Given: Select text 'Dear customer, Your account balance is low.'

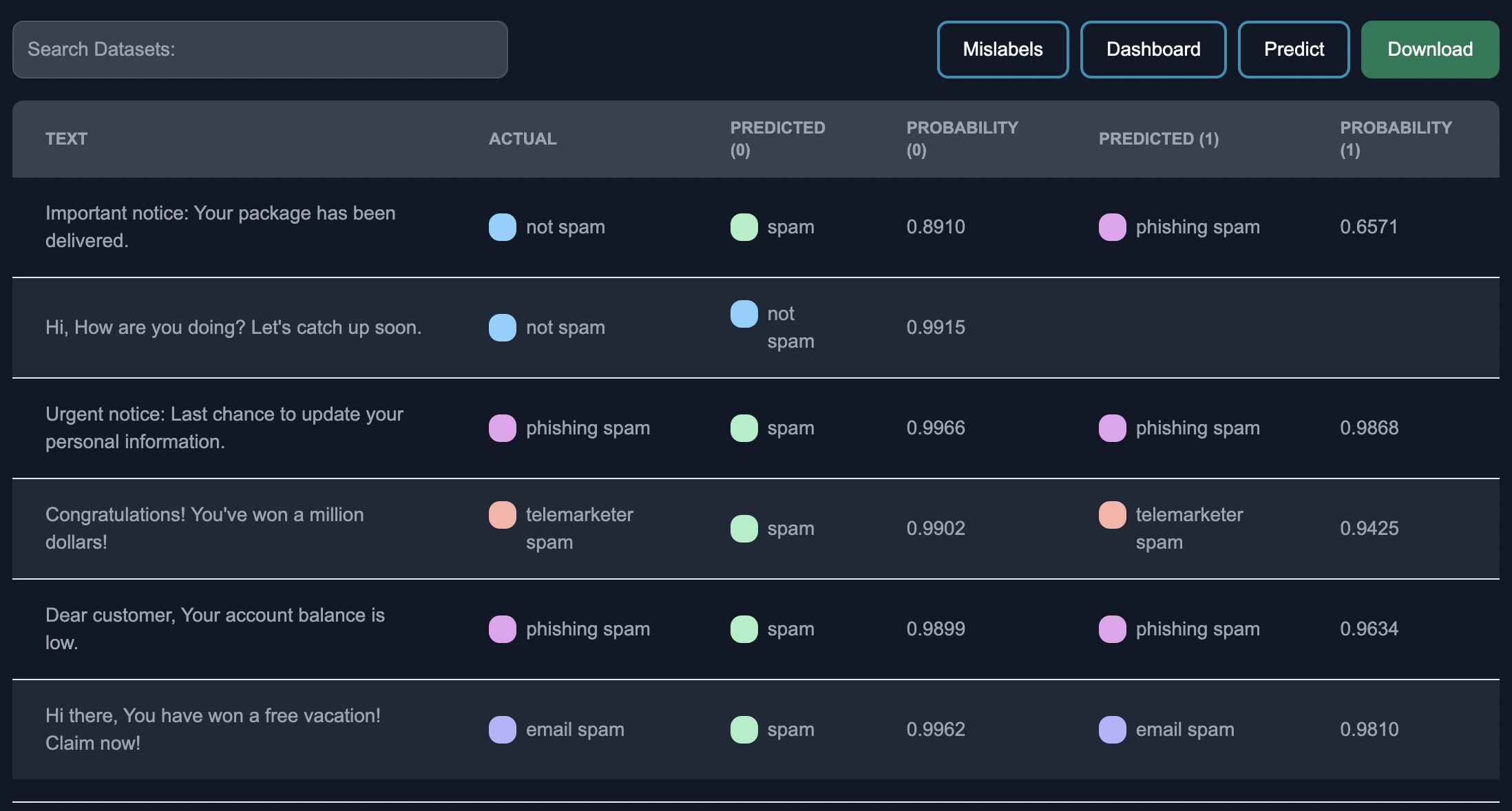Looking at the screenshot, I should tap(215, 629).
